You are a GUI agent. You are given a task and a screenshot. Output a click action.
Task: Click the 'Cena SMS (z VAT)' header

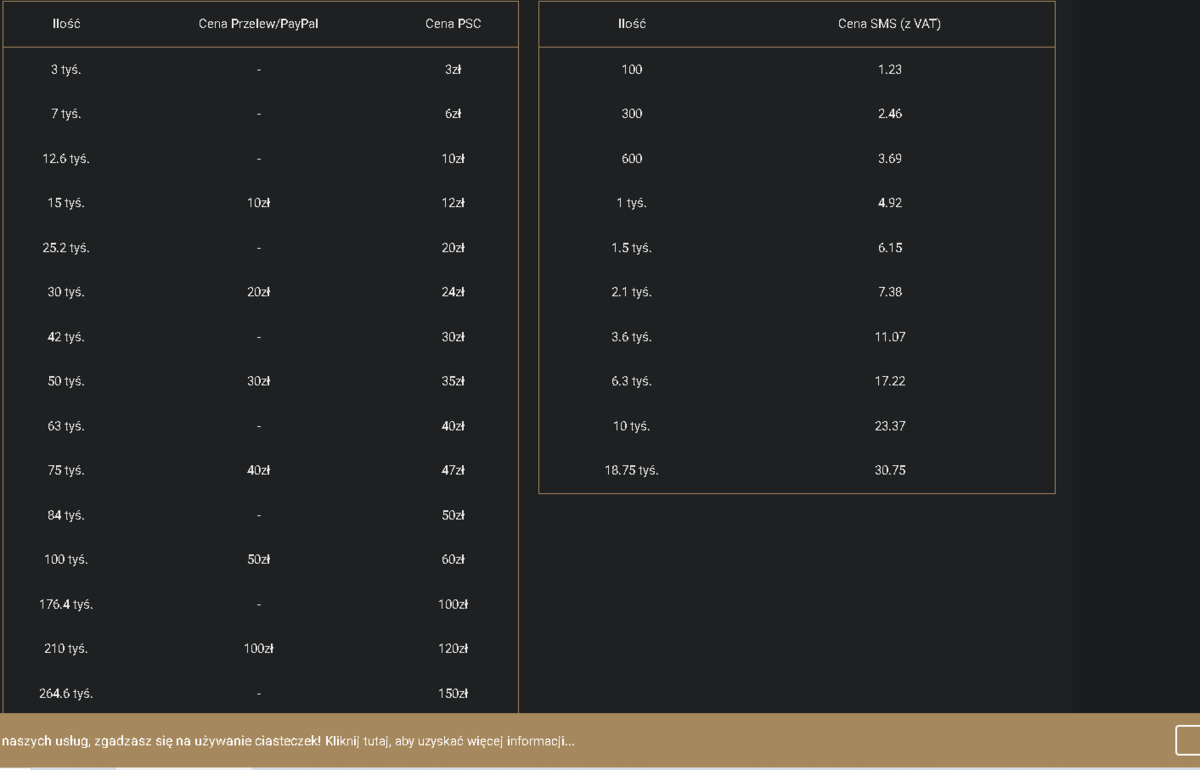coord(889,24)
